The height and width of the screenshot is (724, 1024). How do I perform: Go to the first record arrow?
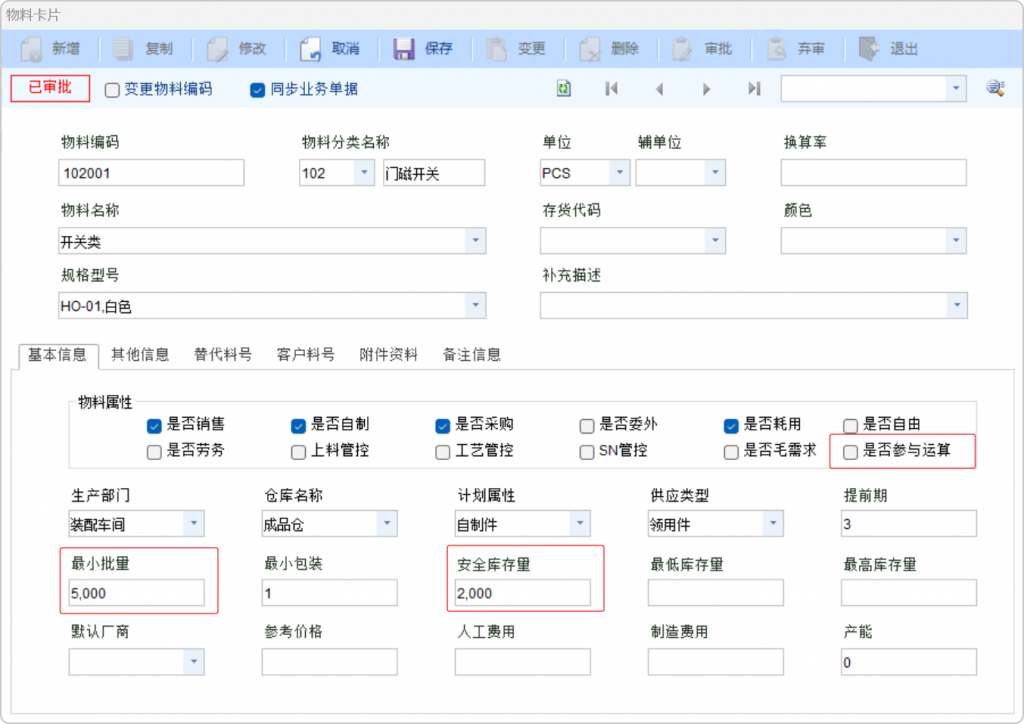[x=611, y=89]
